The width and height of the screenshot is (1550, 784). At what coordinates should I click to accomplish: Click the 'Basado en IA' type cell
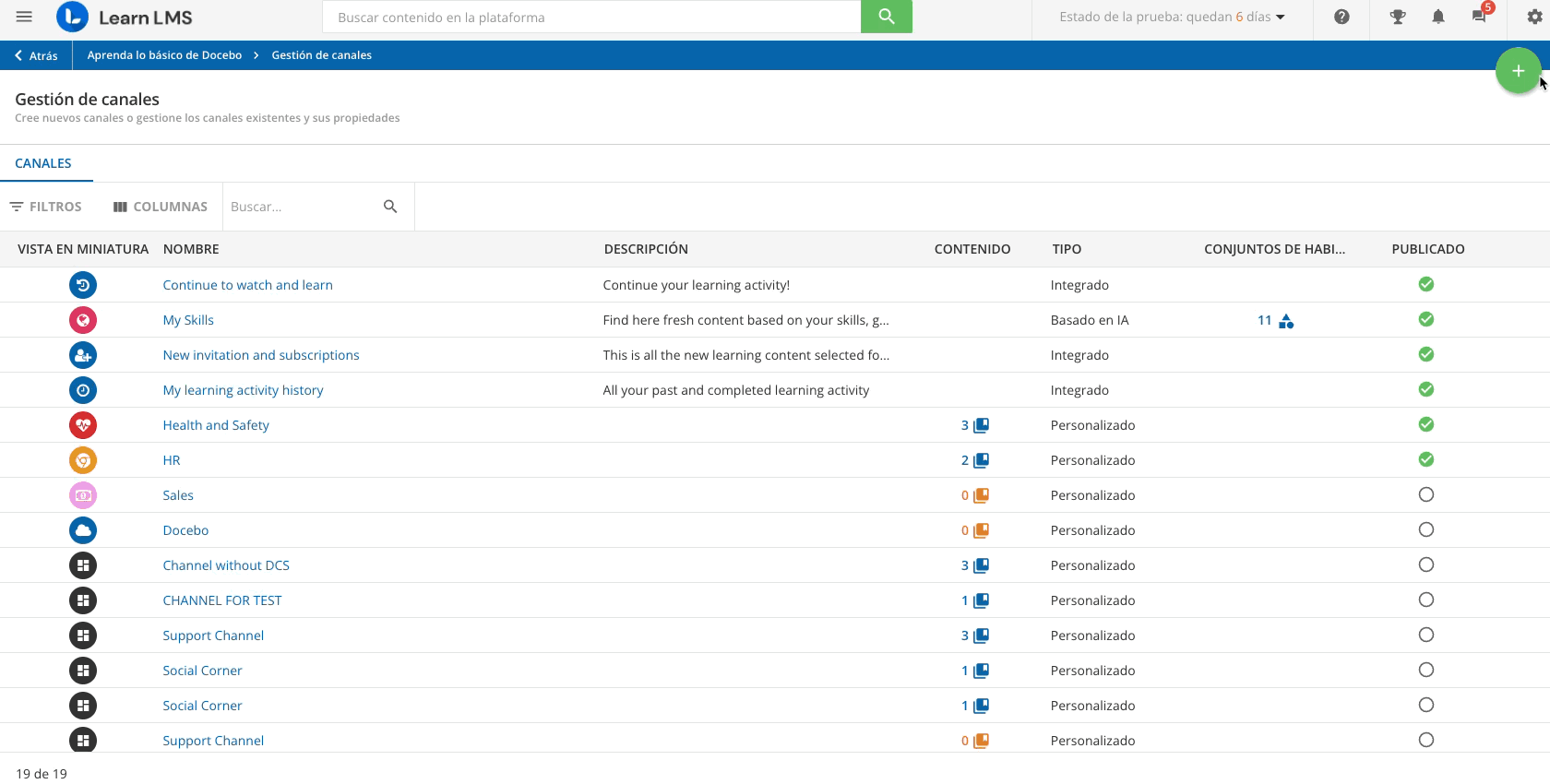point(1090,320)
